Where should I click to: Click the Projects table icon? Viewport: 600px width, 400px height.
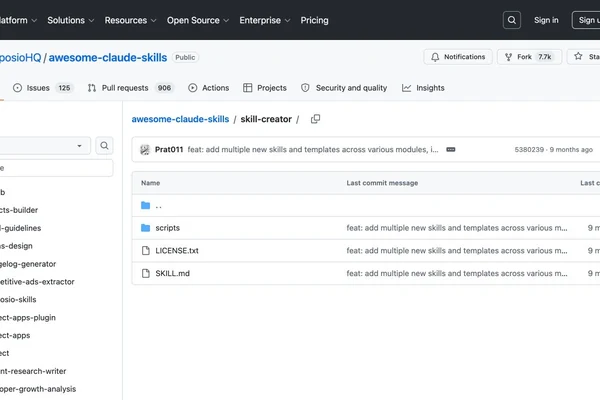tap(248, 88)
